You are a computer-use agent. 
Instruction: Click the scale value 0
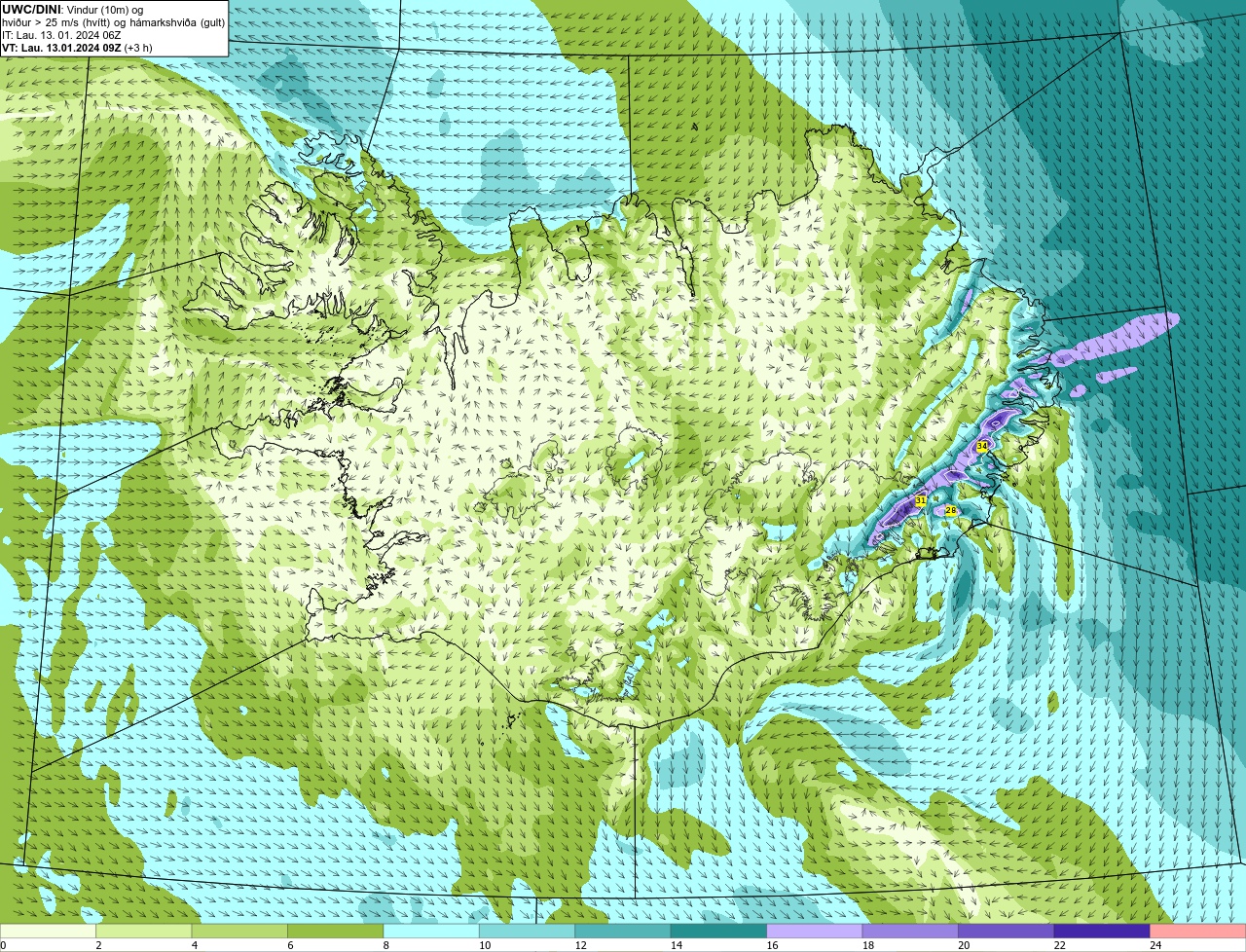(x=4, y=945)
